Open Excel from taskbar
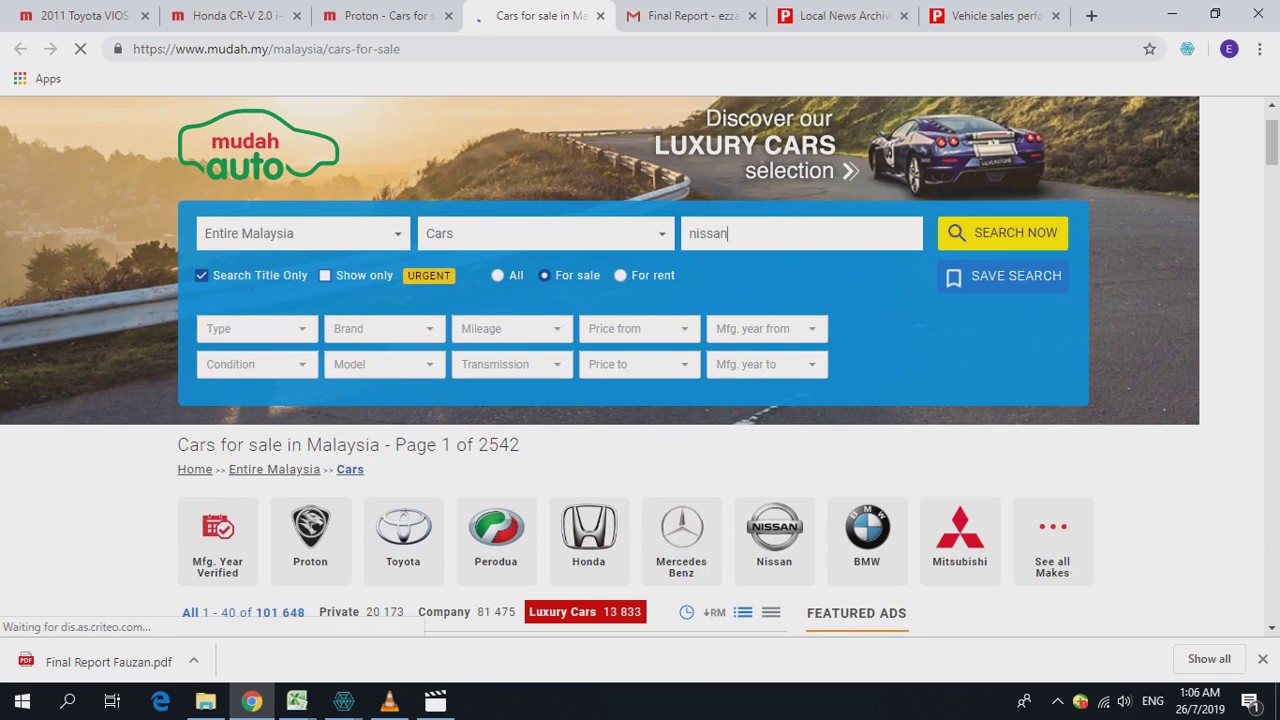Screen dimensions: 1280x720 click(x=297, y=701)
